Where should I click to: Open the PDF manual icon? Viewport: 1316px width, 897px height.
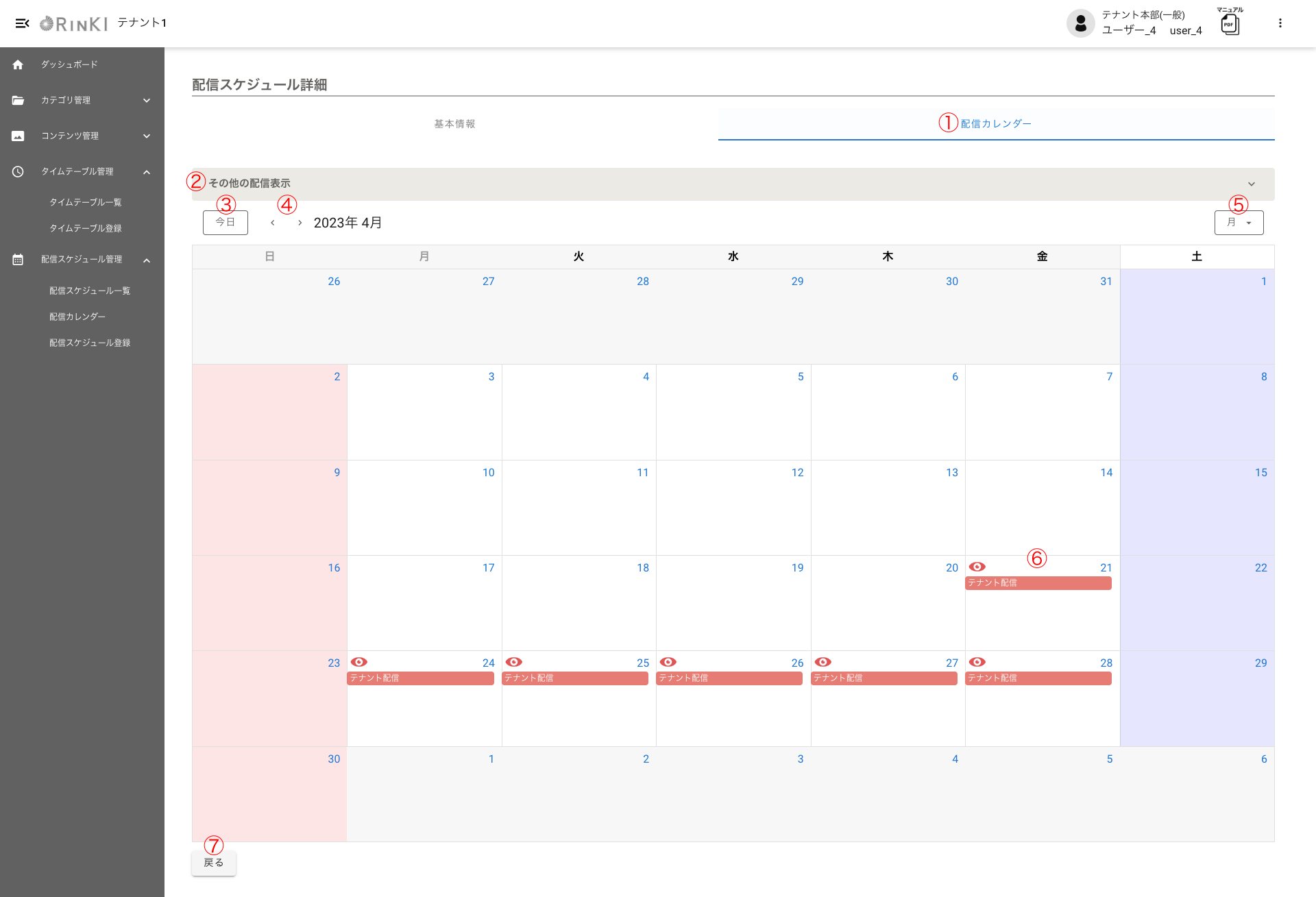coord(1230,24)
